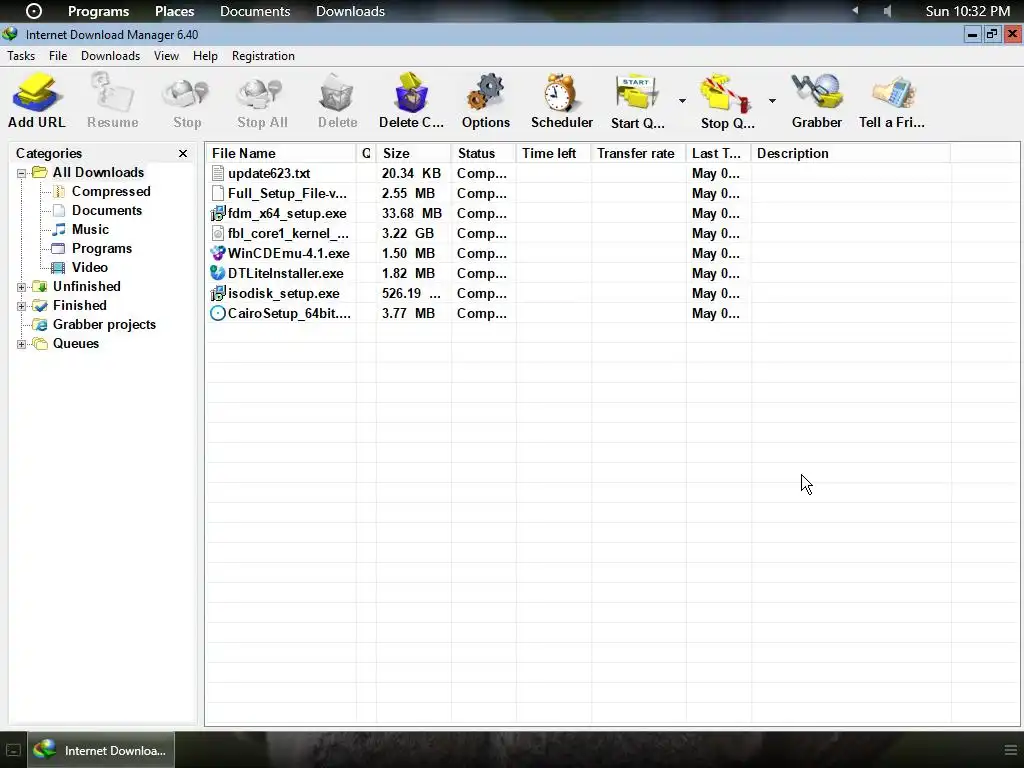Click the Stop toolbar icon
1024x768 pixels.
point(187,92)
